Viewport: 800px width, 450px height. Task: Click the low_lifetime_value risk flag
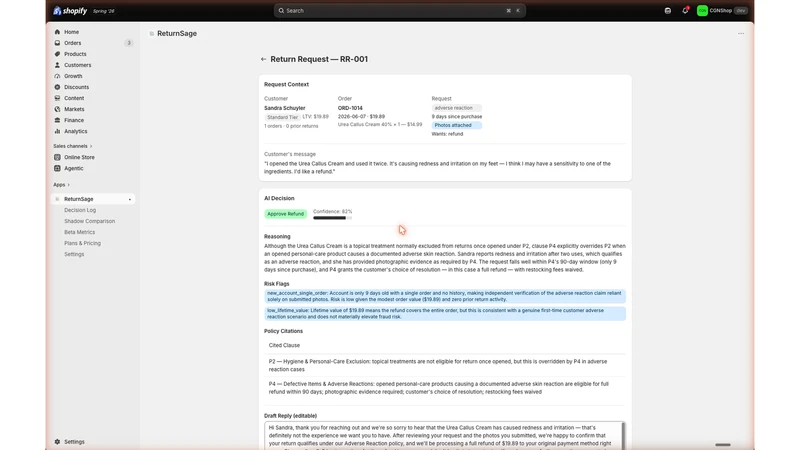(444, 314)
